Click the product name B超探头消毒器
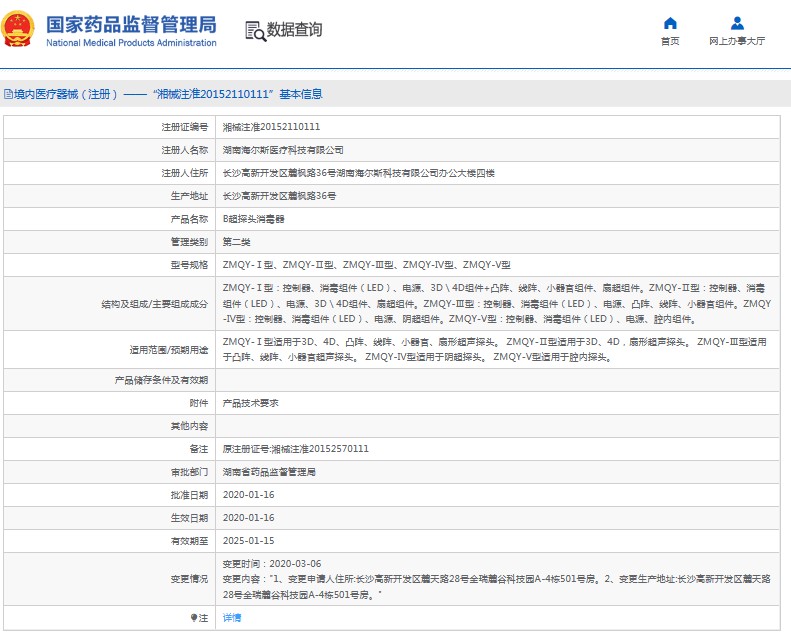The width and height of the screenshot is (791, 636). click(x=254, y=219)
